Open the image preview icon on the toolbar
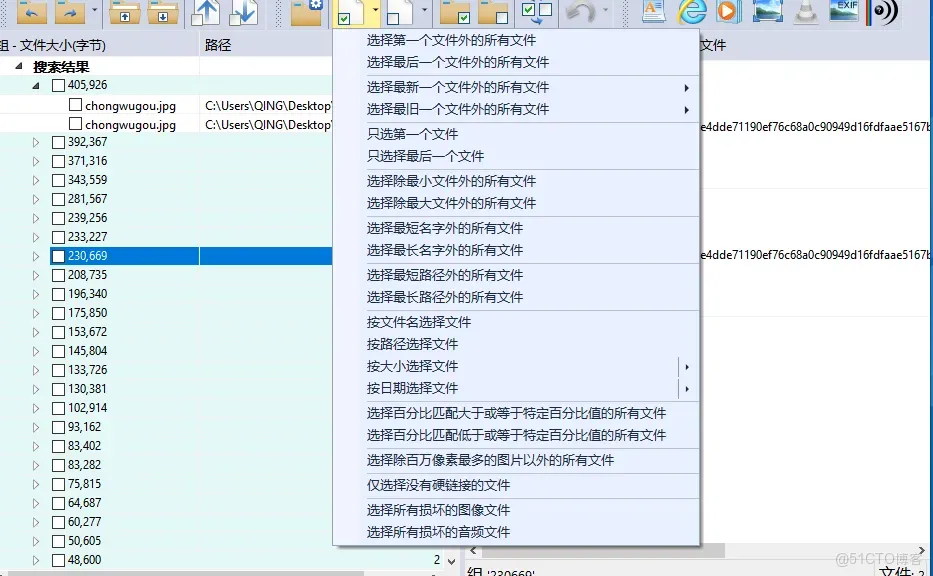 (x=768, y=13)
